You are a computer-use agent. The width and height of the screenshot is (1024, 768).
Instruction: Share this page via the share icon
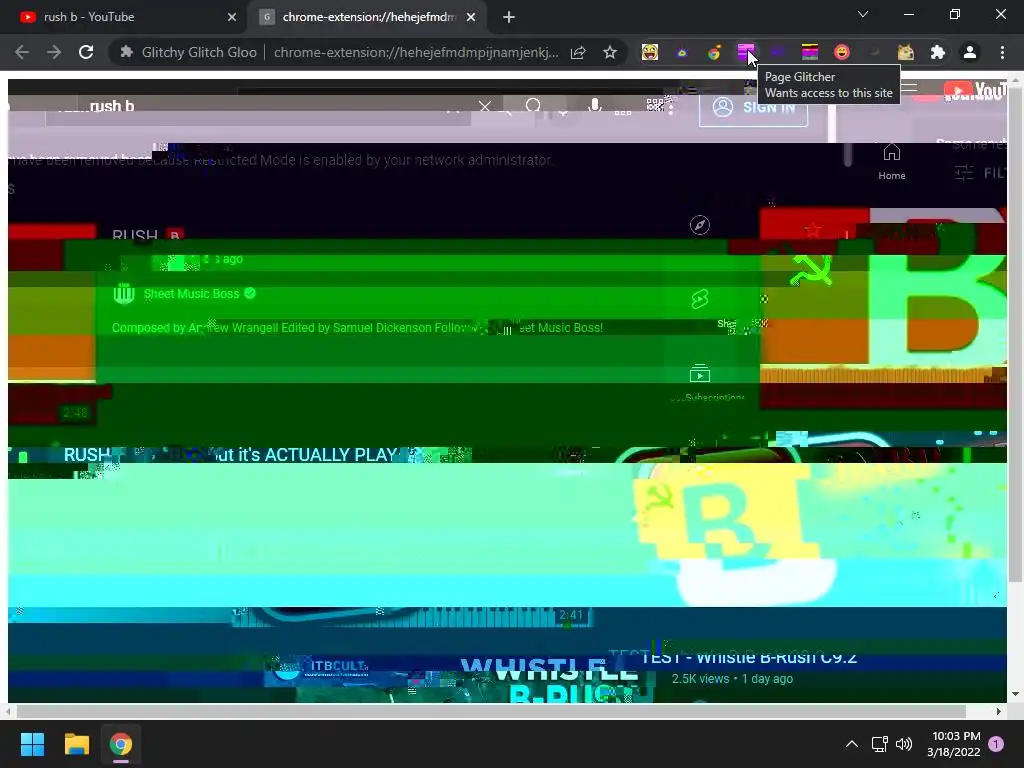(578, 52)
